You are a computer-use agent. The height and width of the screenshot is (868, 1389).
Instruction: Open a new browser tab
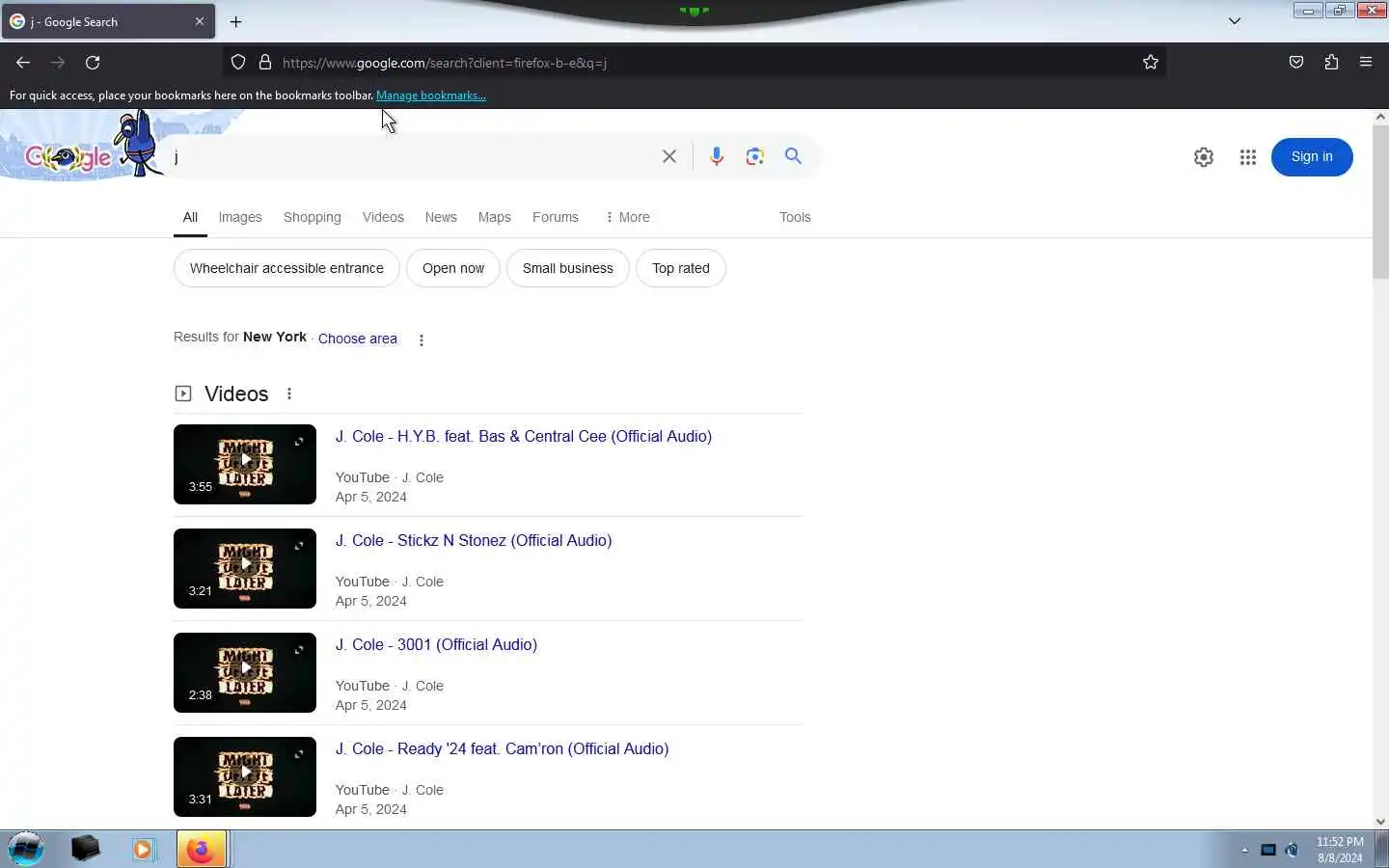click(235, 21)
